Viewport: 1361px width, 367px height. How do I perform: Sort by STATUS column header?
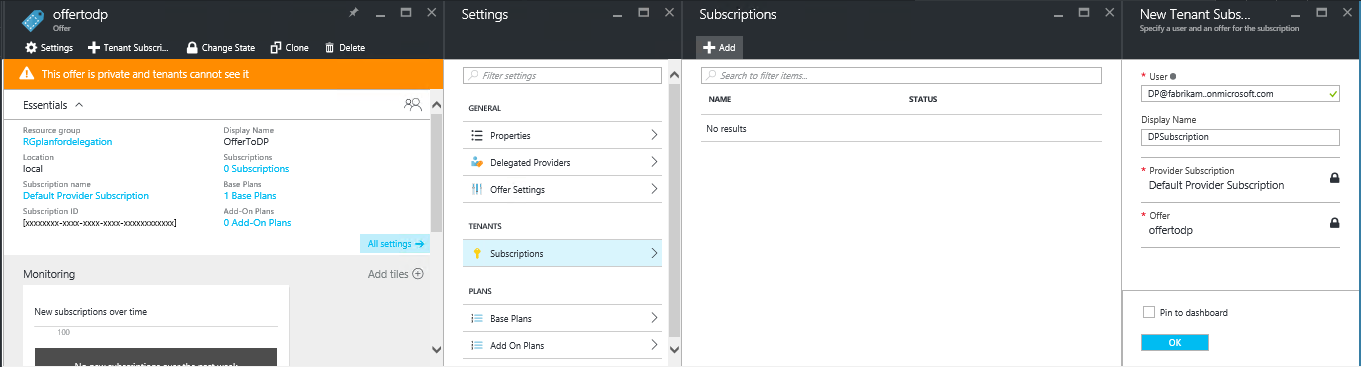click(923, 100)
